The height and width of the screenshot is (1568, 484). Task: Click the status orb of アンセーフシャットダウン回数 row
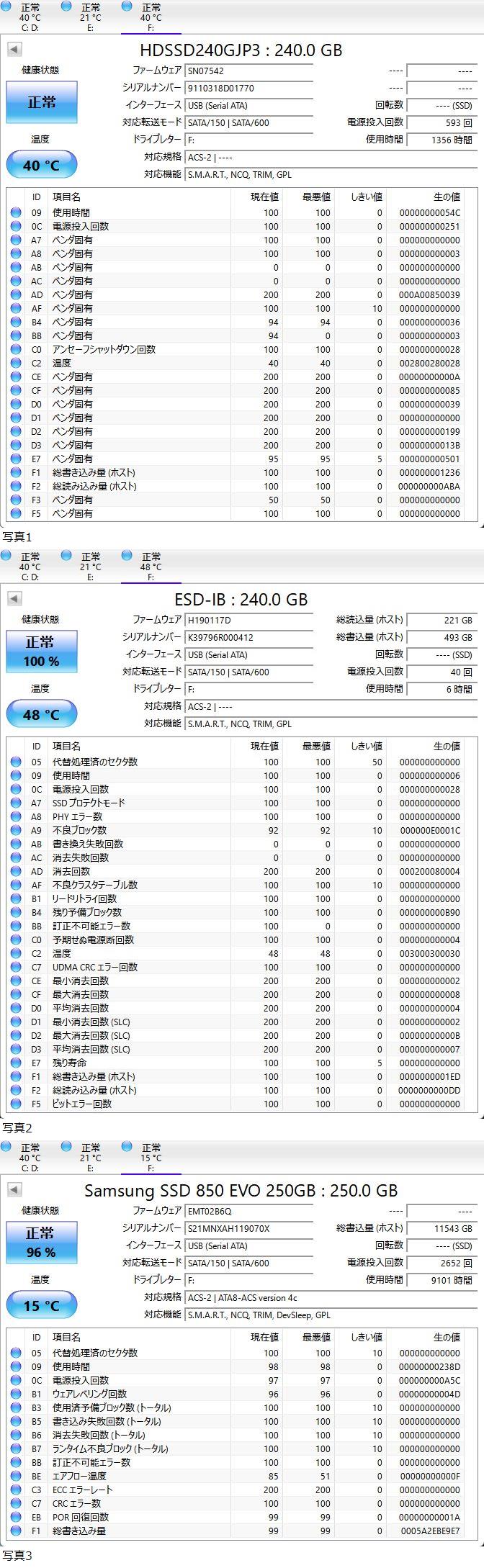click(16, 350)
